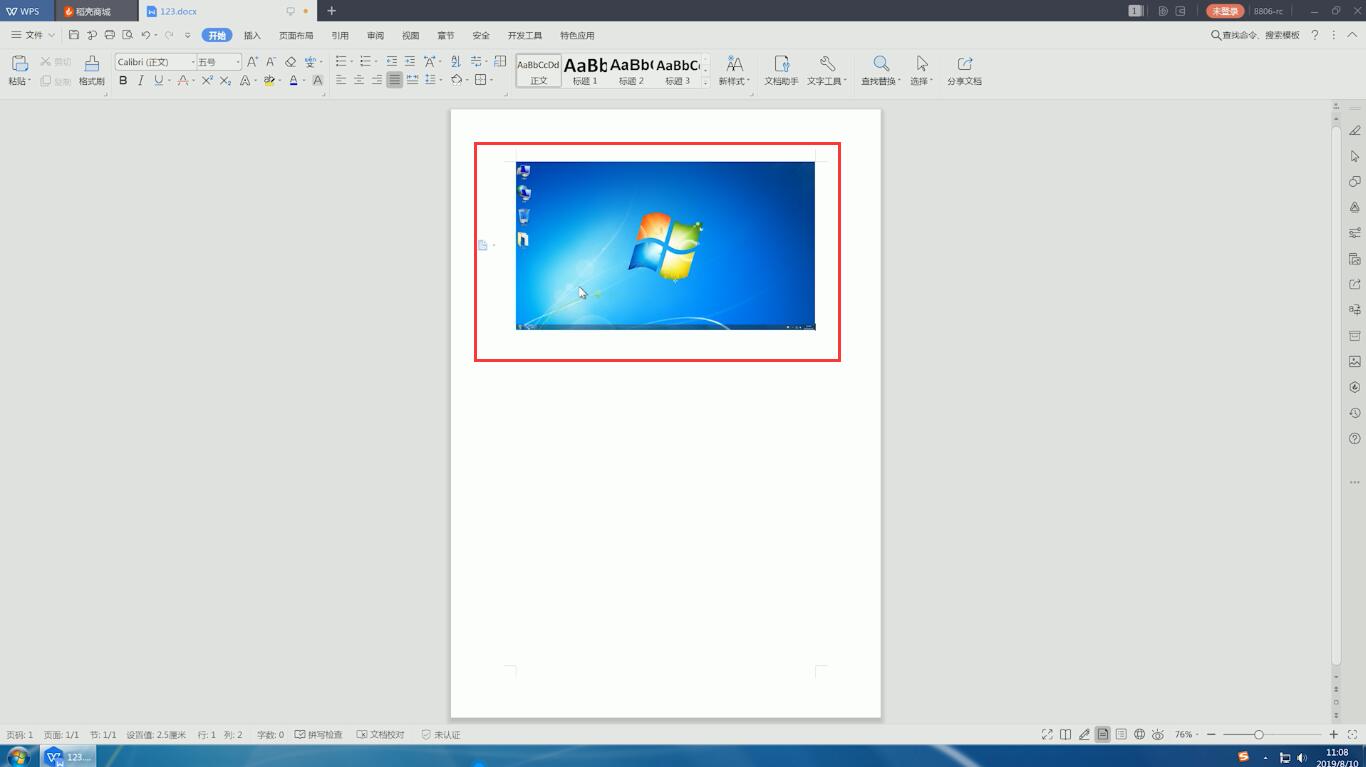Apply Superscript formatting

(207, 81)
